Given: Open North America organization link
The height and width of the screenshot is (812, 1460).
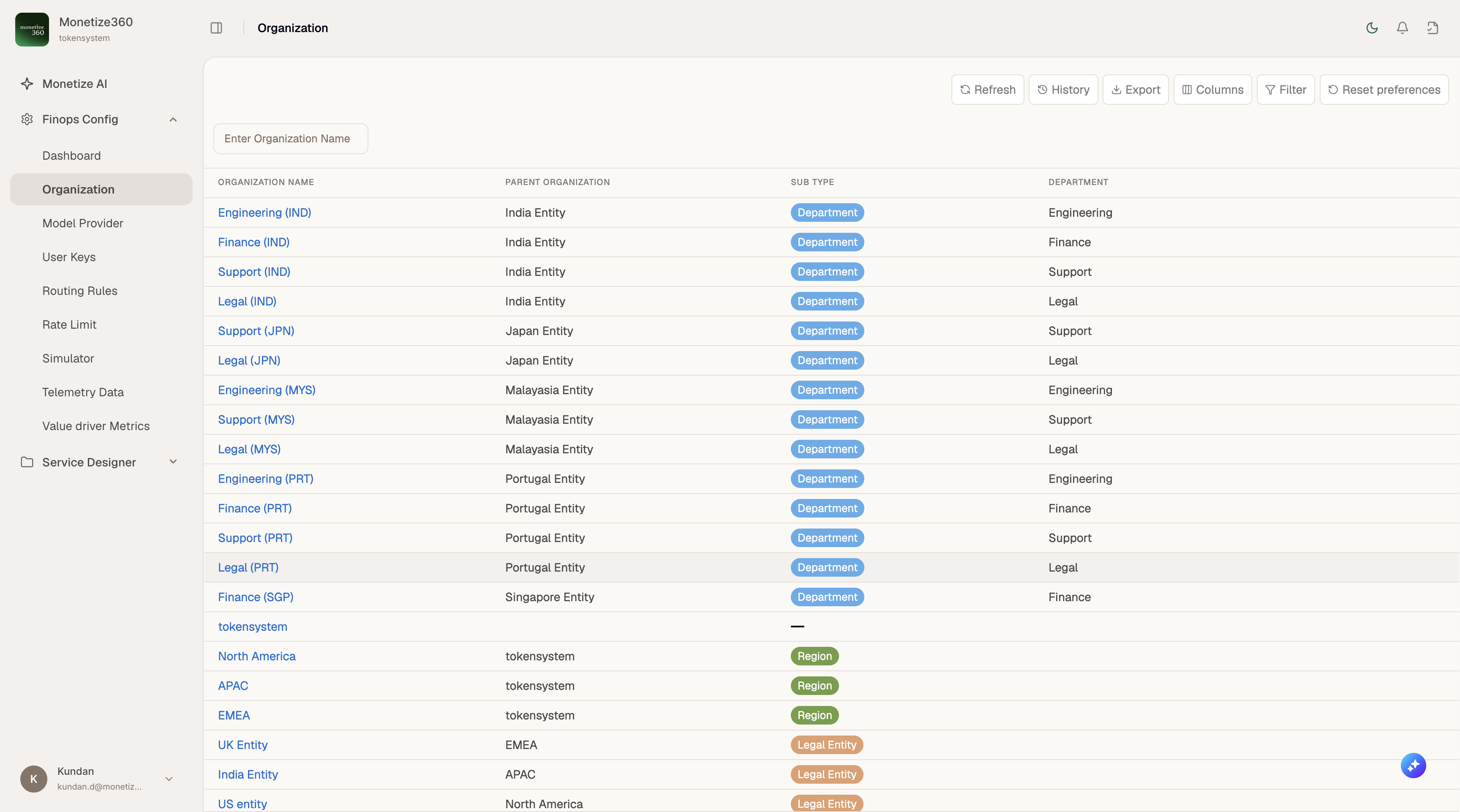Looking at the screenshot, I should click(x=257, y=656).
